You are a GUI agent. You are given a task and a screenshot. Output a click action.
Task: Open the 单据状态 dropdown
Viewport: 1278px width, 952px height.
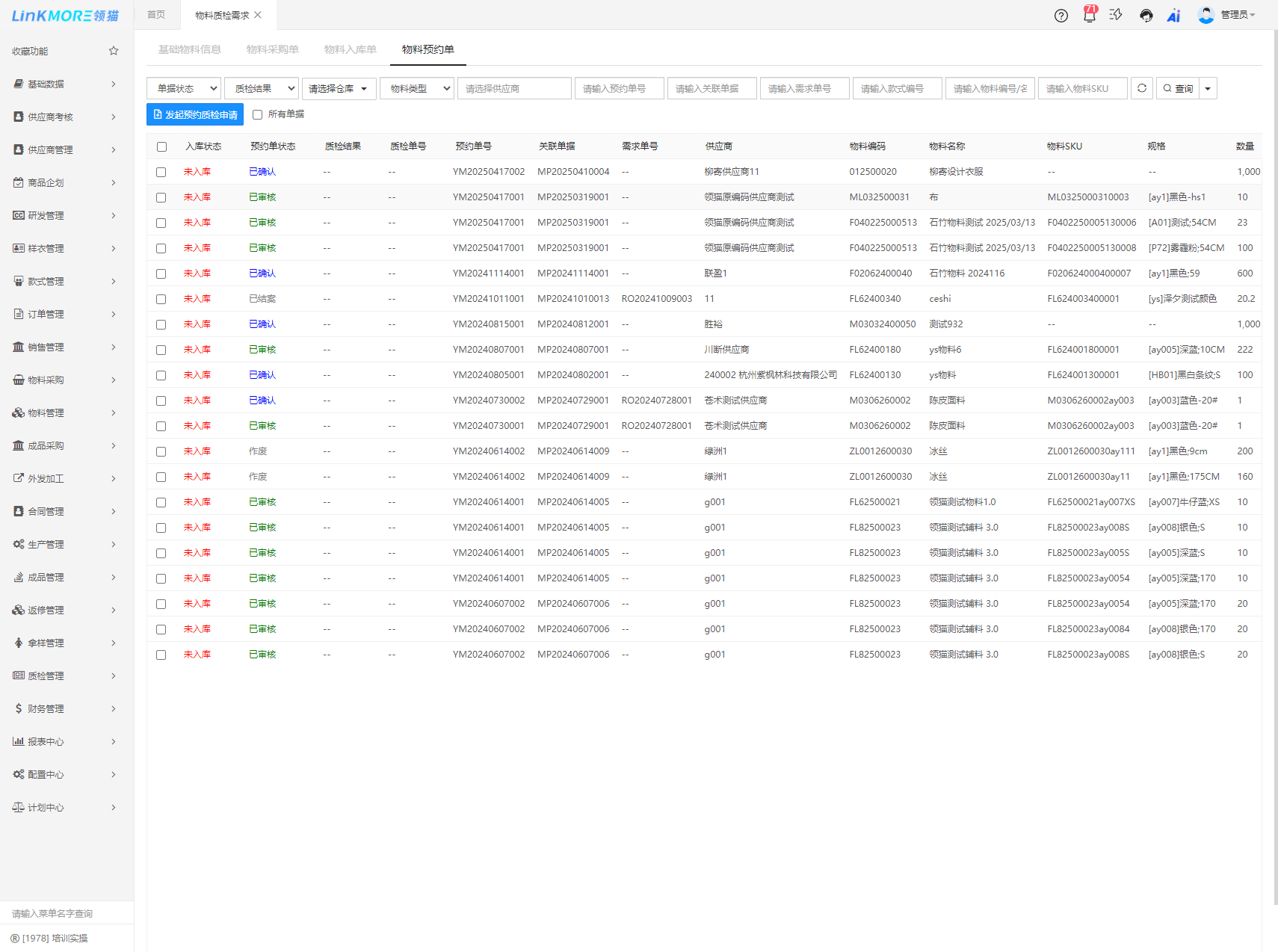[x=184, y=88]
